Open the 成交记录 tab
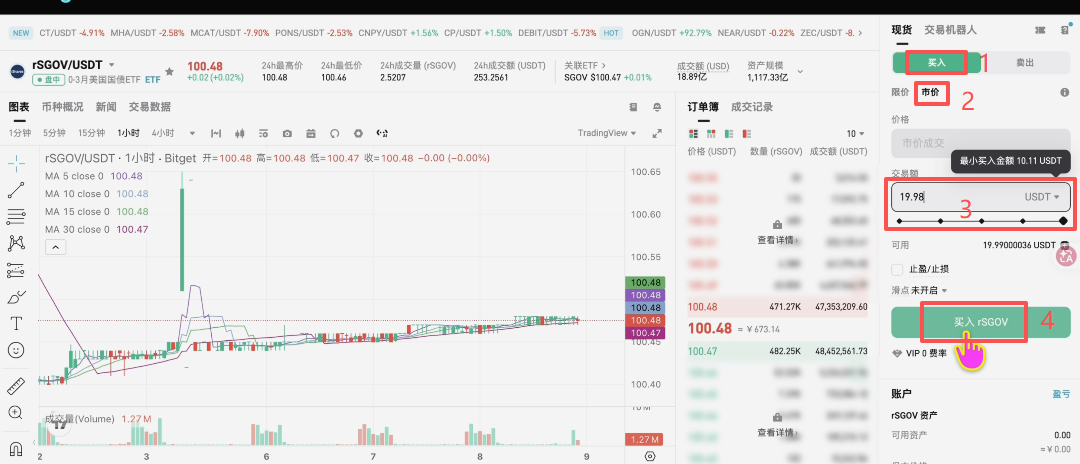 tap(752, 107)
